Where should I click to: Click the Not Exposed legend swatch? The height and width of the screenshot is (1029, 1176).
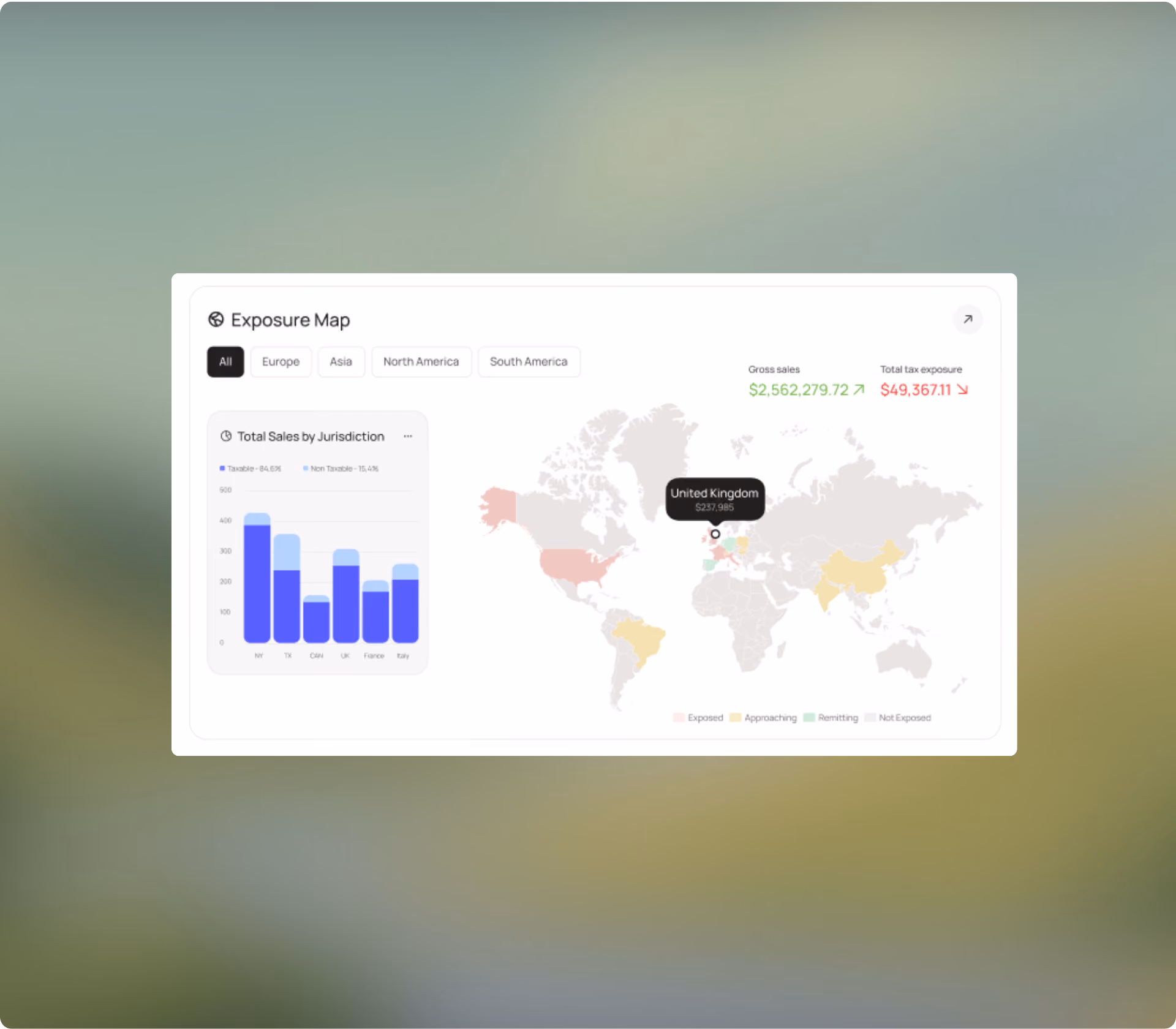(870, 717)
